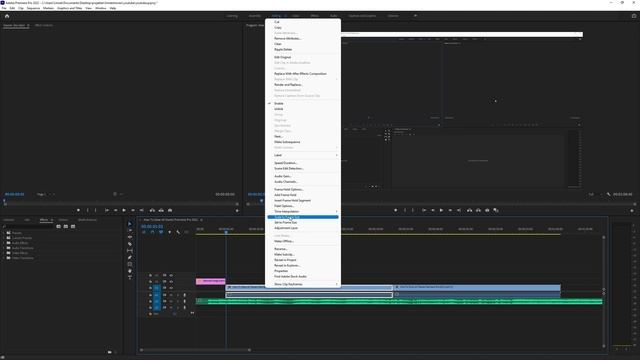The width and height of the screenshot is (640, 360).
Task: Choose Nest from context menu
Action: [x=303, y=136]
